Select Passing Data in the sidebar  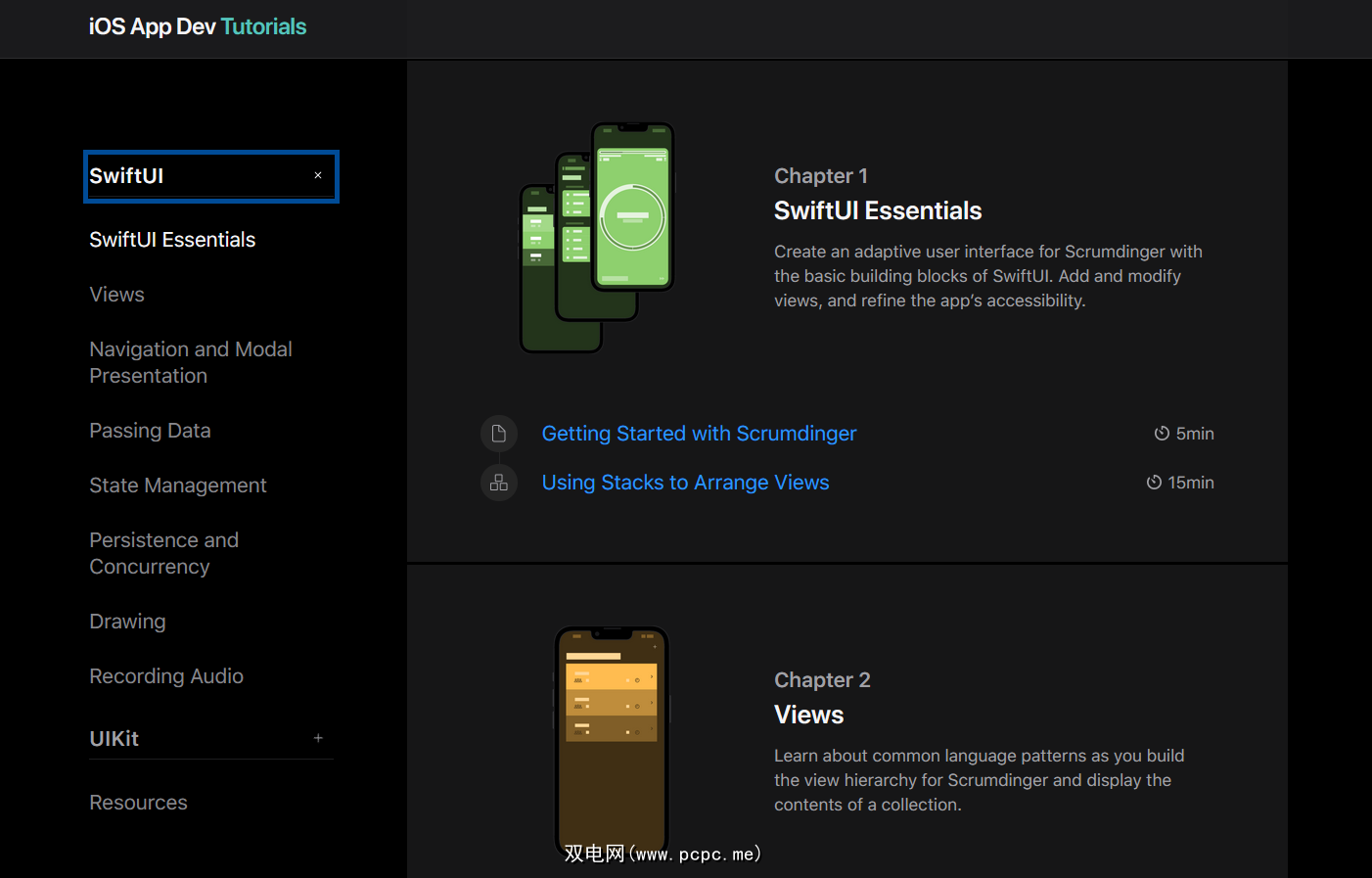(x=150, y=431)
